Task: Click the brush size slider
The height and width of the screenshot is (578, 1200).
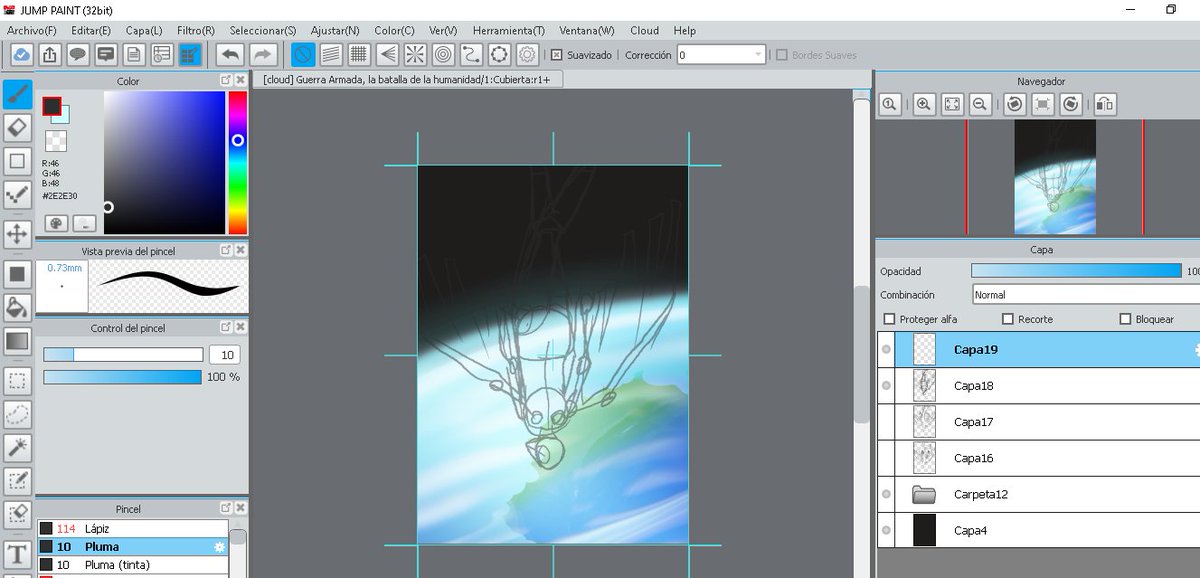Action: 123,354
